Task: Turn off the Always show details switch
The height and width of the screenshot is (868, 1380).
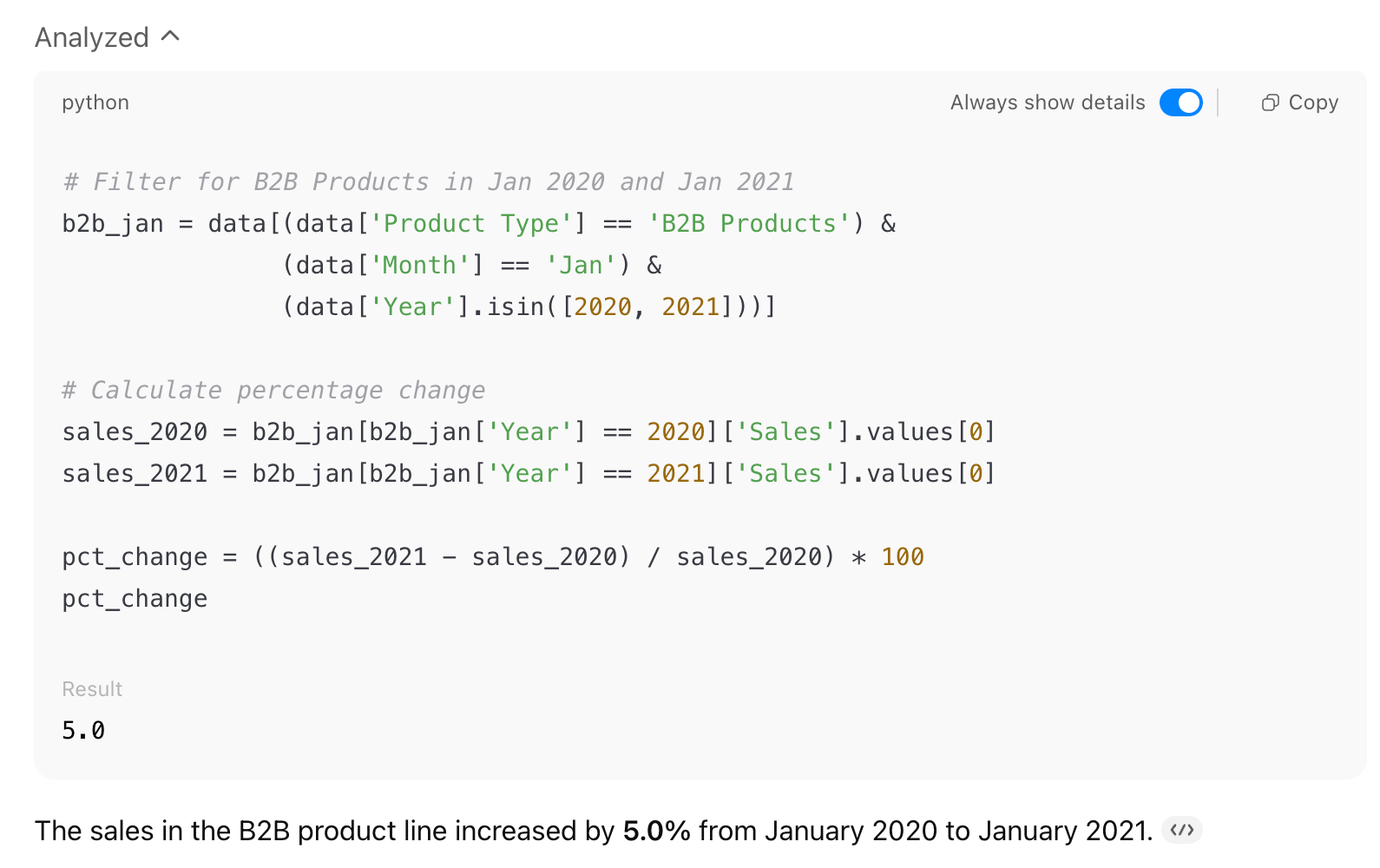Action: (x=1180, y=102)
